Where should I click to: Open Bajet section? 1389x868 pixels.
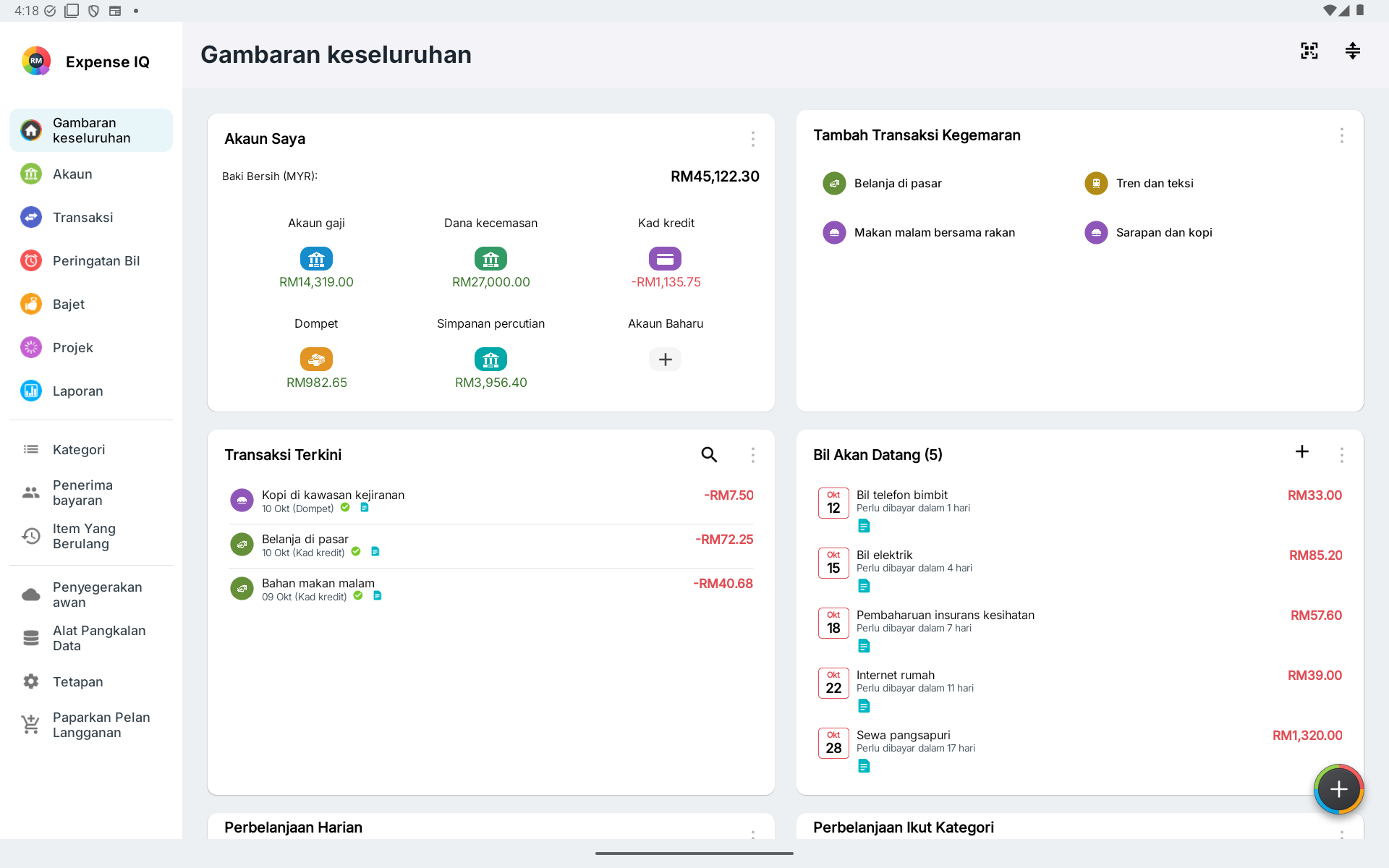(91, 304)
